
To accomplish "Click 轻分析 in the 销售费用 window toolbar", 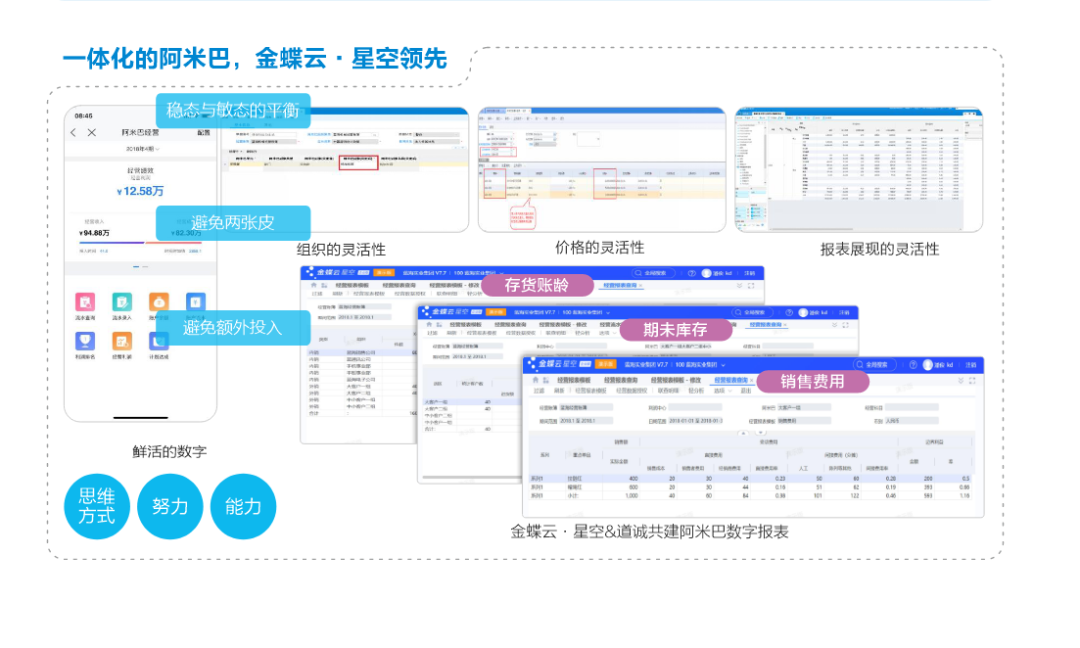I will (x=696, y=391).
